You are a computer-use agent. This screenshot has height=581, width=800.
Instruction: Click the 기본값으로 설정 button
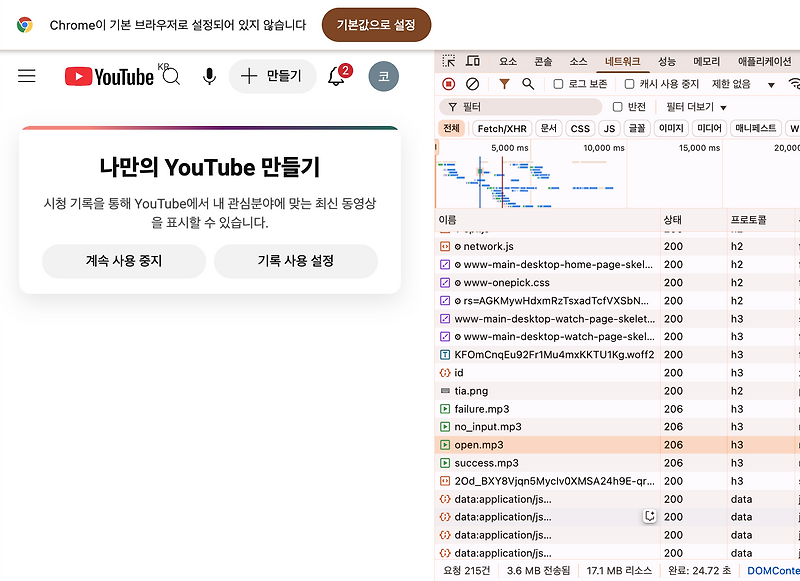[377, 24]
